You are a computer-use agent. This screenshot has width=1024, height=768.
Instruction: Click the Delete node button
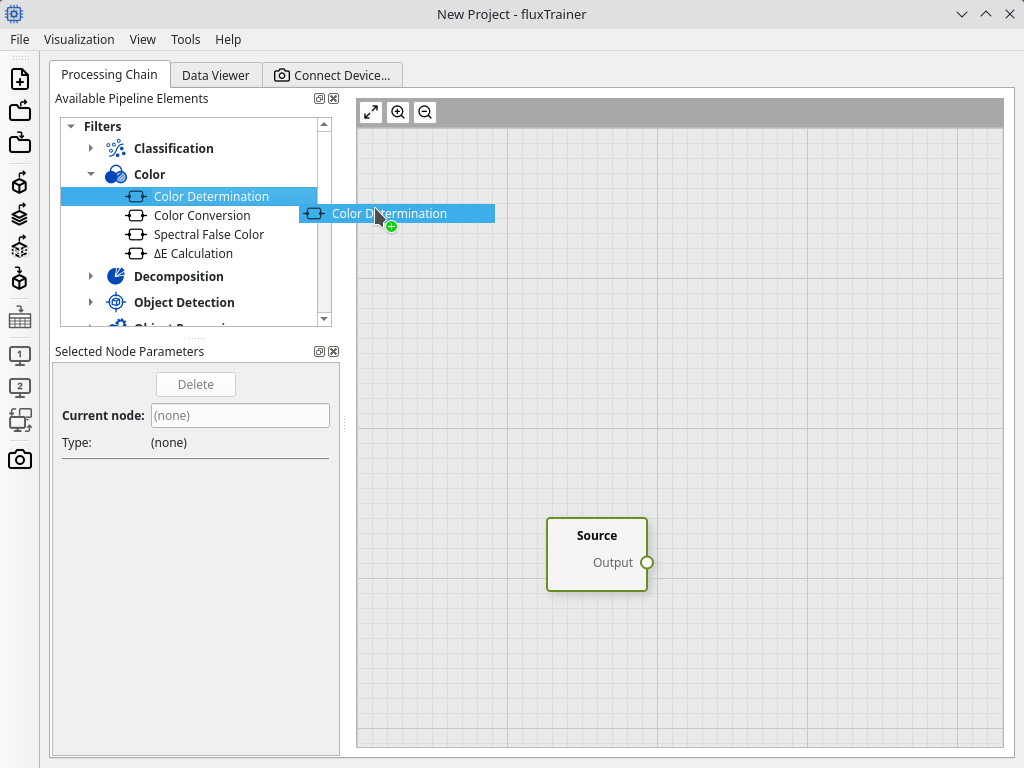tap(196, 385)
